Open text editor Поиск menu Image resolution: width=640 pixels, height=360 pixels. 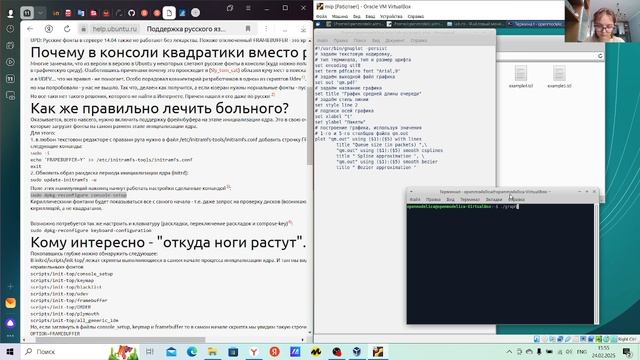point(360,41)
